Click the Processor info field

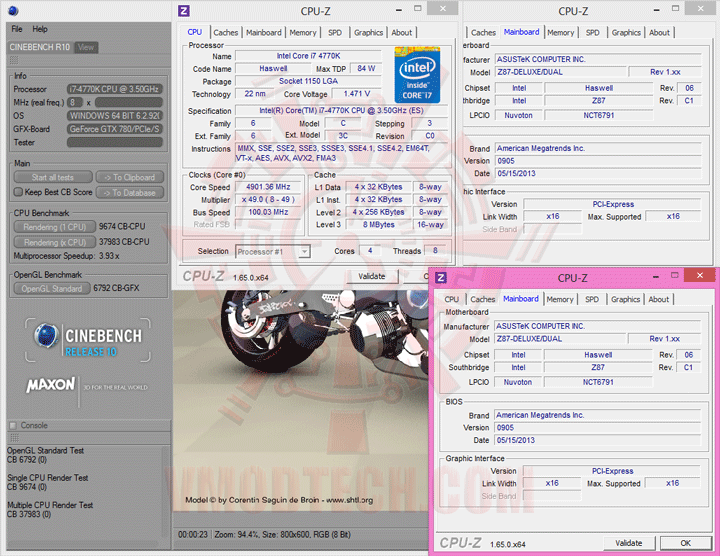(115, 89)
